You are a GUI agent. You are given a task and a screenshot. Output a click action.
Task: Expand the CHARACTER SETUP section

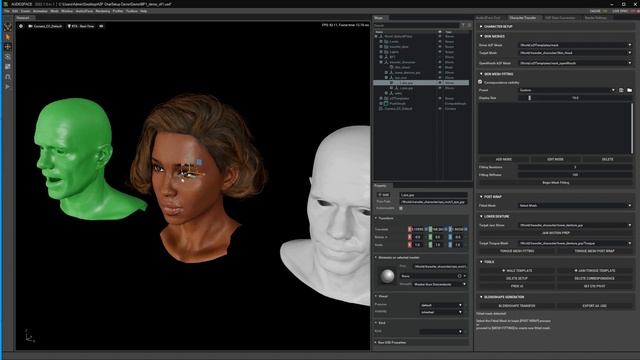[x=481, y=27]
